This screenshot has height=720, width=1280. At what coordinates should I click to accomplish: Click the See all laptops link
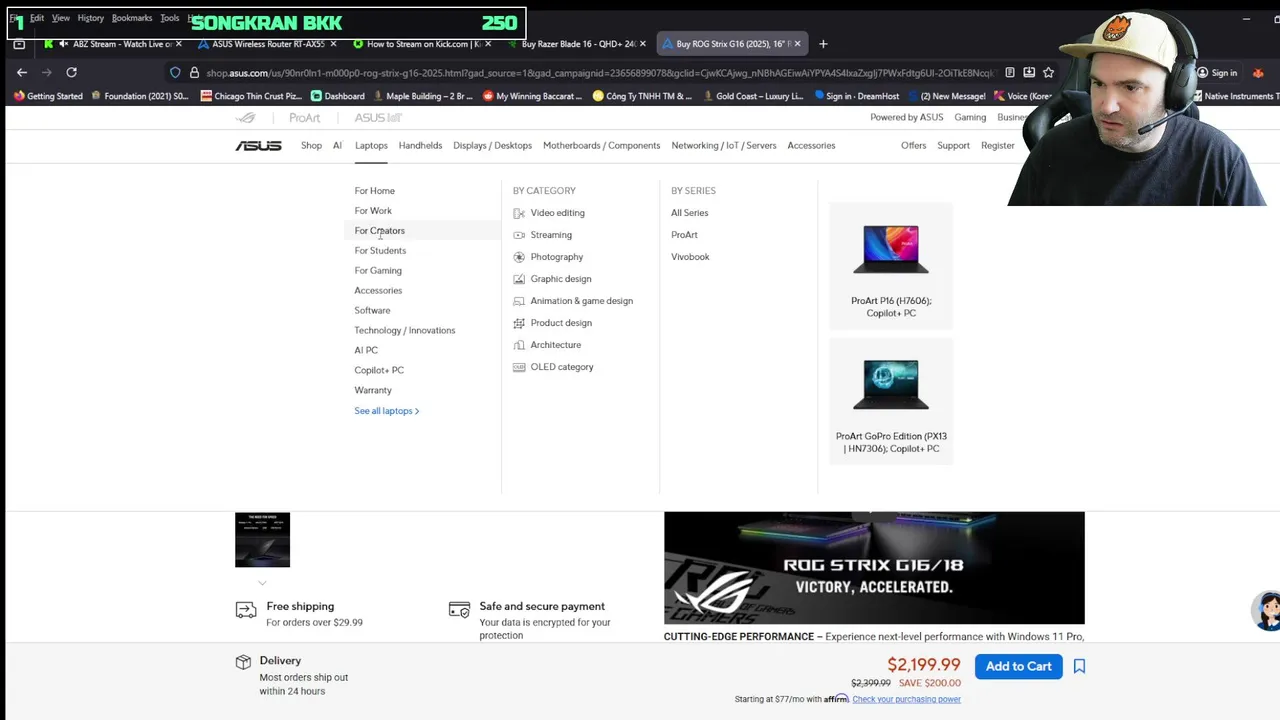386,411
